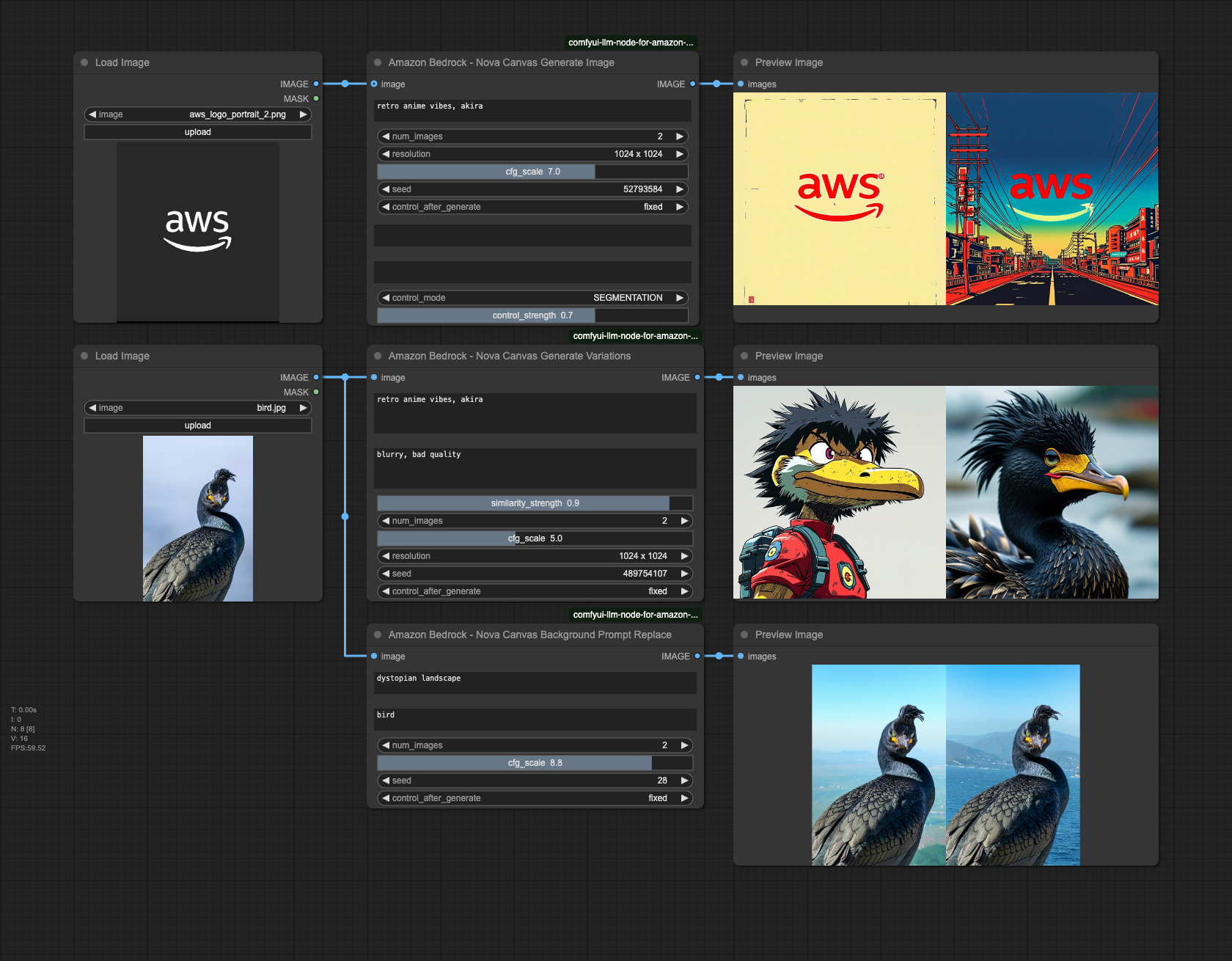Open resolution combo in Generate Variations node

[535, 556]
